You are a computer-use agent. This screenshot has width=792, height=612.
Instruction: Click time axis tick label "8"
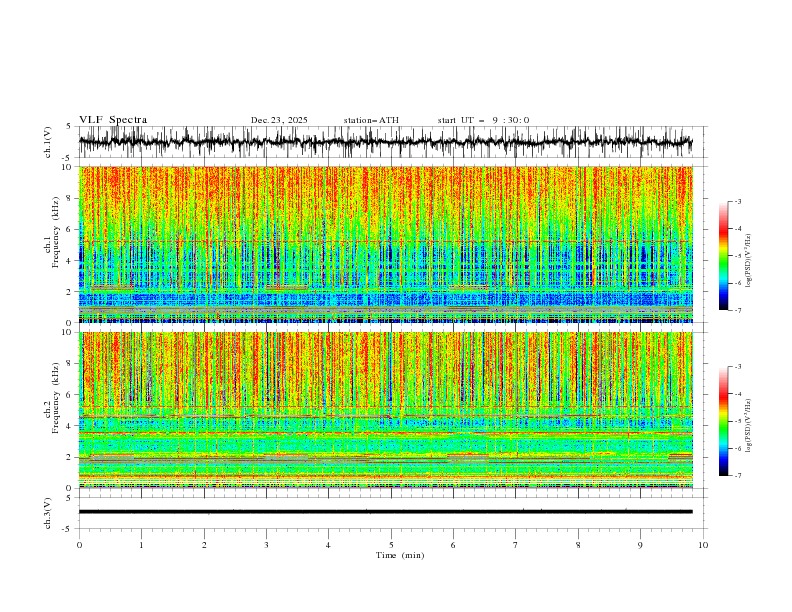[578, 545]
